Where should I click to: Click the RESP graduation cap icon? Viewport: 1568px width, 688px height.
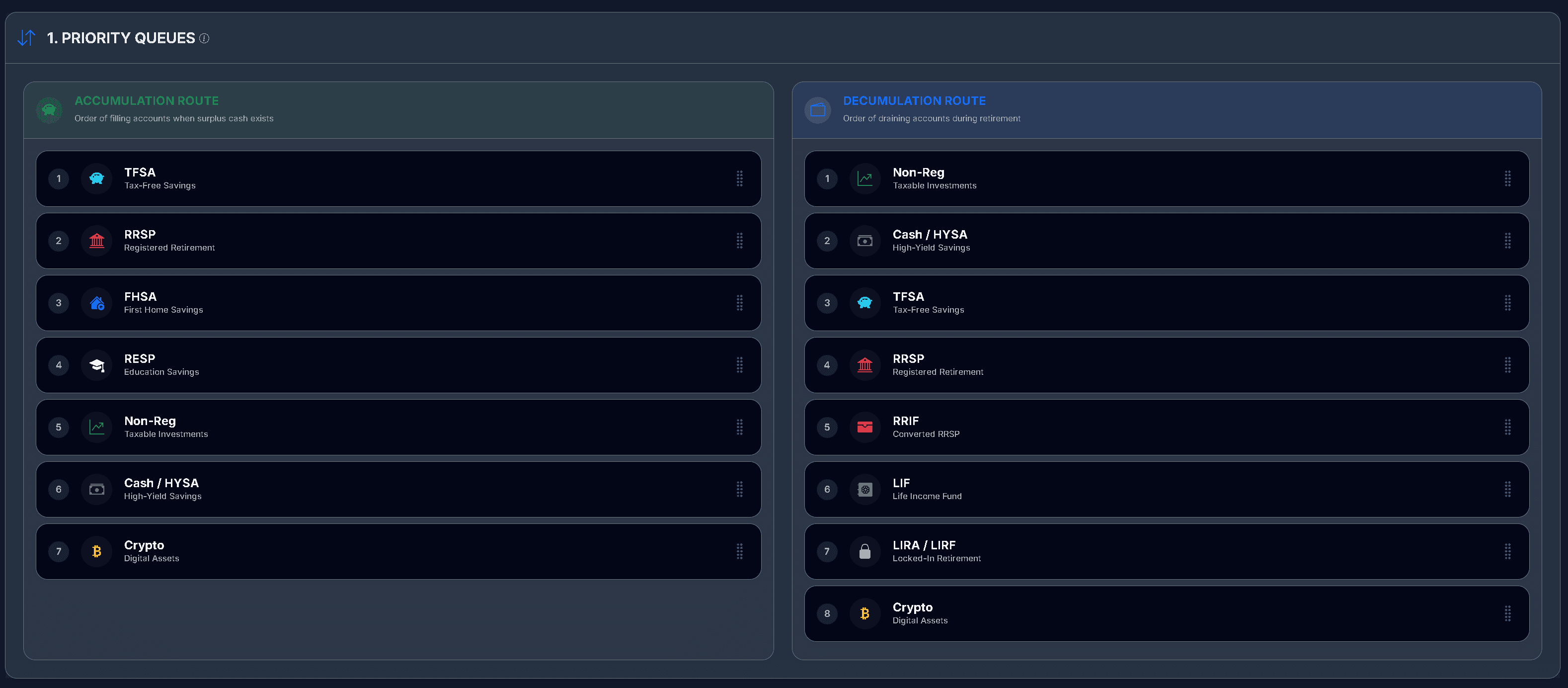pyautogui.click(x=97, y=365)
